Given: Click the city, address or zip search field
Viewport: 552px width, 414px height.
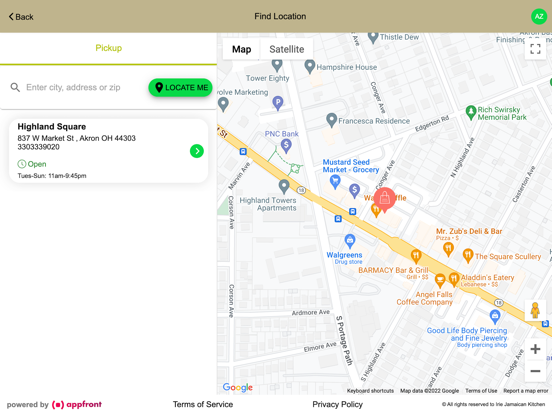Looking at the screenshot, I should pyautogui.click(x=74, y=87).
